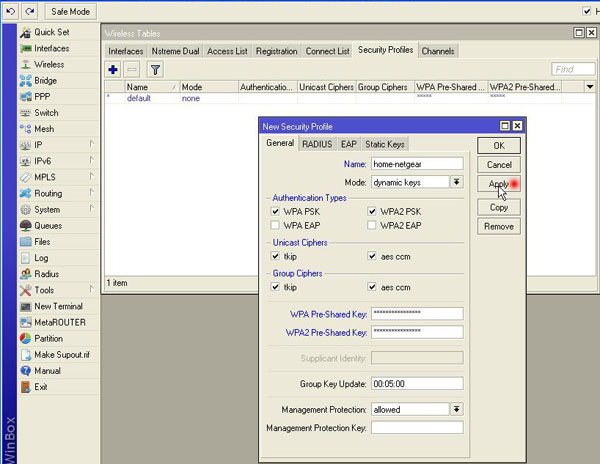Image resolution: width=600 pixels, height=464 pixels.
Task: Open Log sidebar icon
Action: coord(26,258)
